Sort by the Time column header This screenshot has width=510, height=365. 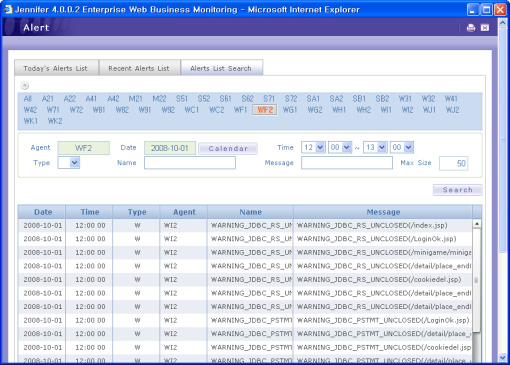point(89,212)
